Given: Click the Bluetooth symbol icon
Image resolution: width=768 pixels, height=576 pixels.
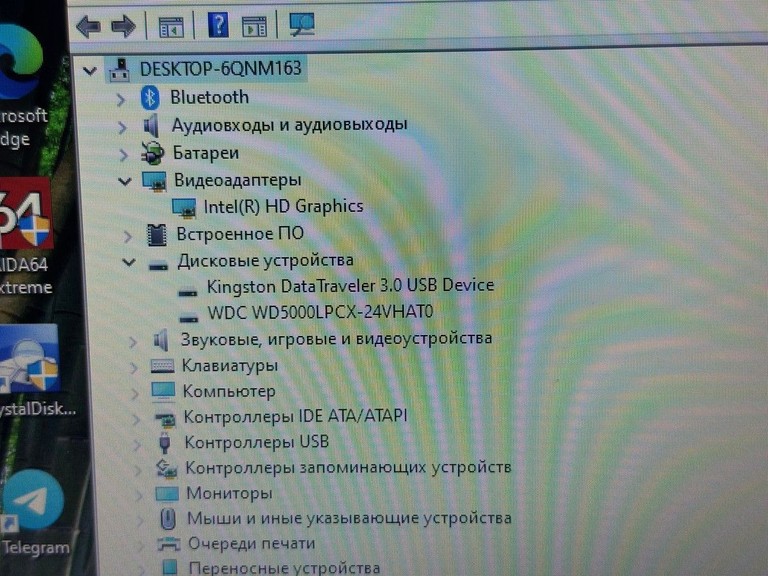Looking at the screenshot, I should coord(150,97).
